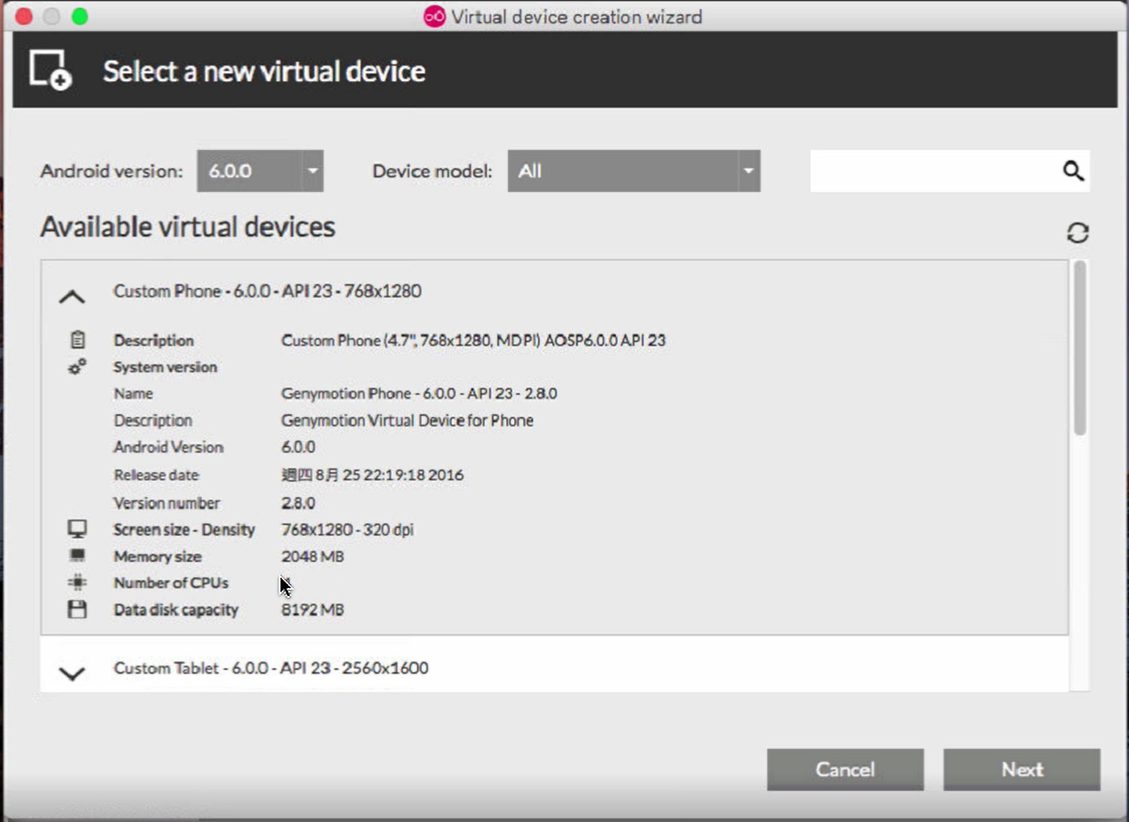
Task: Click the new virtual device header icon
Action: coord(50,70)
